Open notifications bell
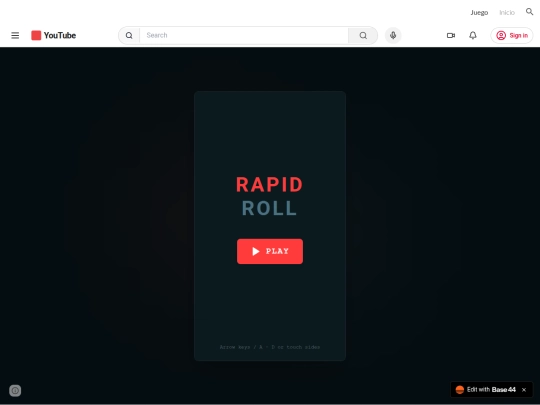Screen dimensions: 540x405 pyautogui.click(x=473, y=35)
